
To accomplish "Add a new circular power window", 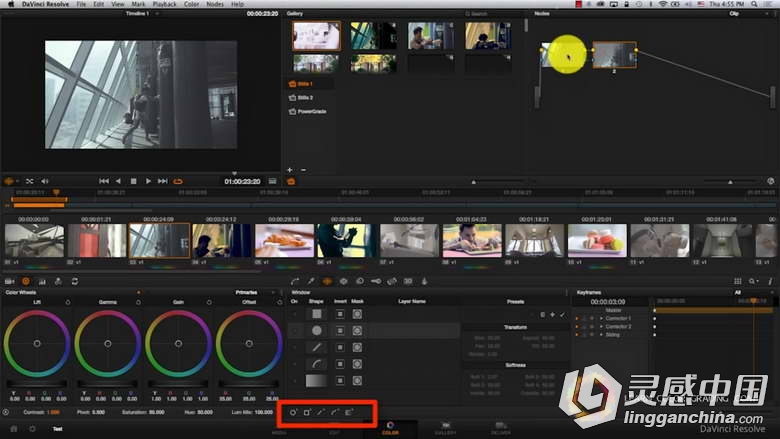I will pos(293,412).
